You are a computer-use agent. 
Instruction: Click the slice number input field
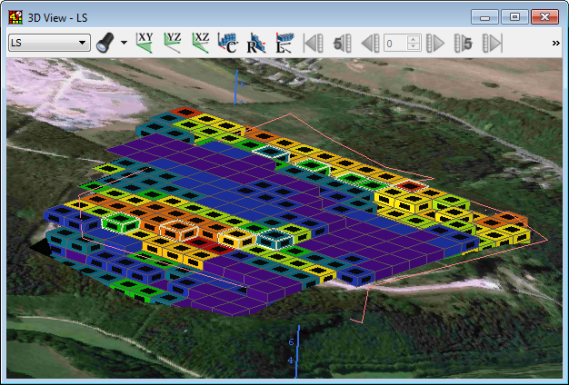click(396, 43)
